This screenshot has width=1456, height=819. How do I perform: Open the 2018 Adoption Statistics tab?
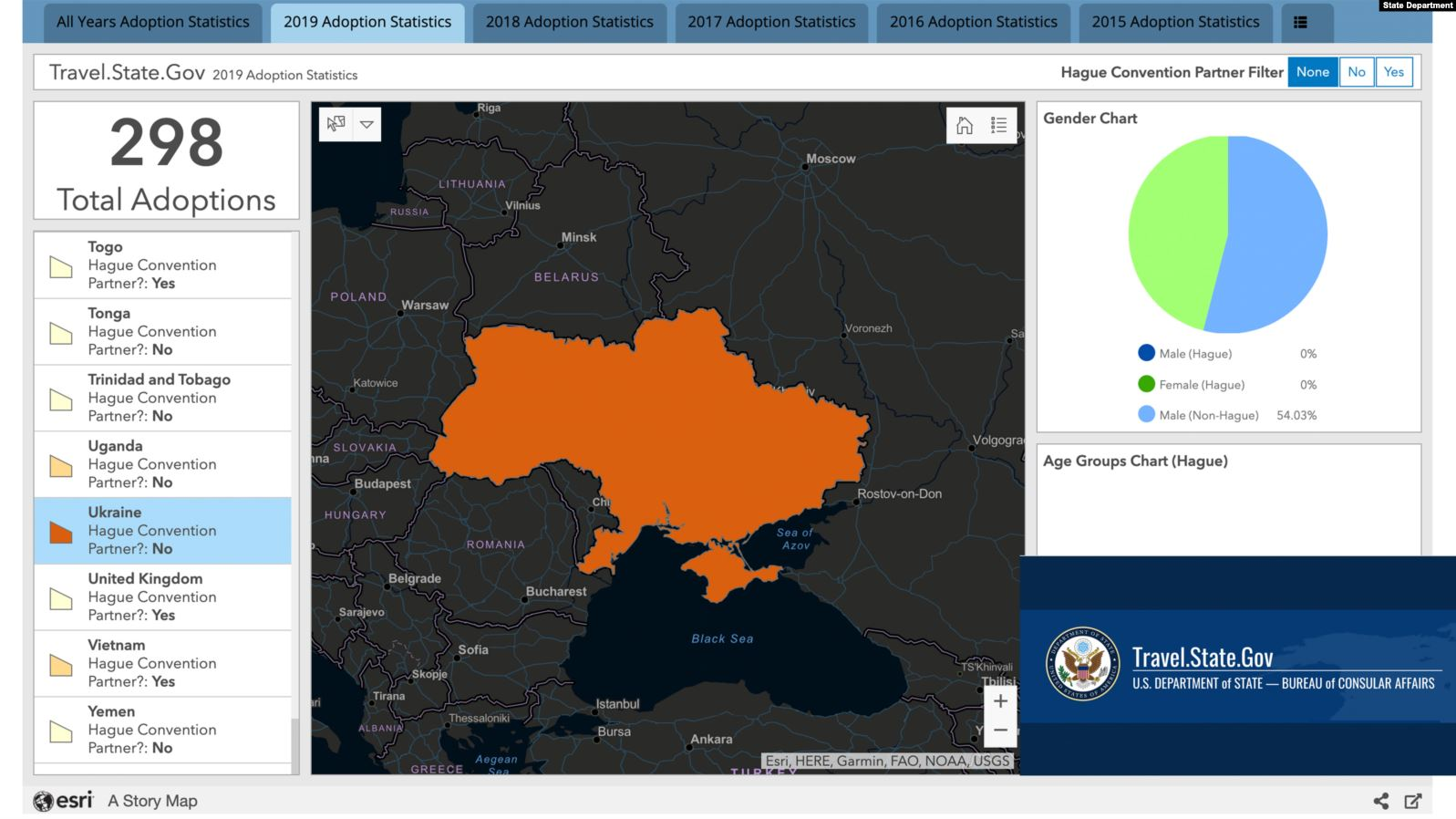coord(569,23)
